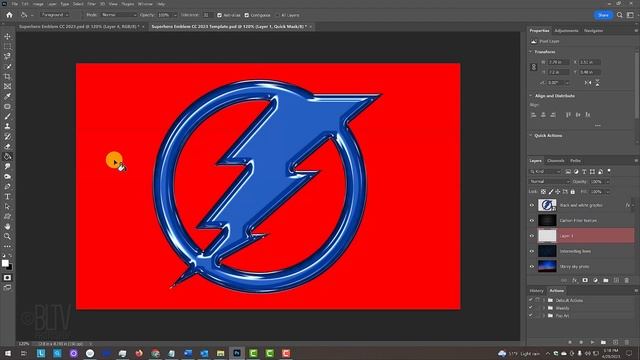Open the layer Opacity dropdown arrow

pos(607,182)
